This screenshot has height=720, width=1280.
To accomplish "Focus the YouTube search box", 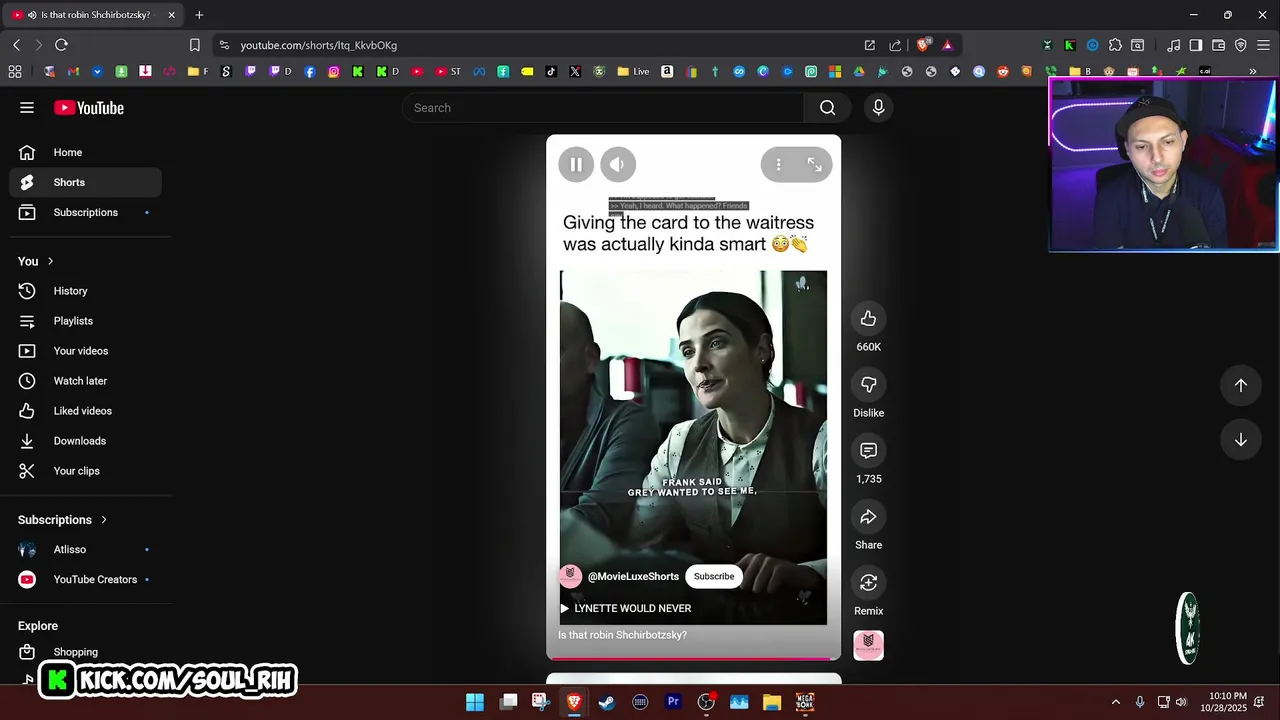I will 603,108.
